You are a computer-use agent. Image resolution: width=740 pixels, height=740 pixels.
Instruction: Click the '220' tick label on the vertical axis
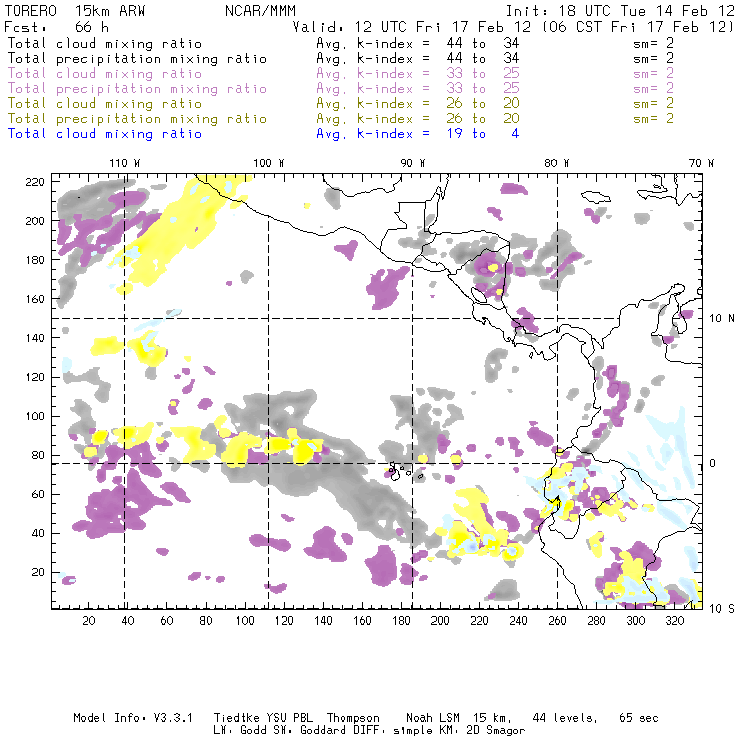coord(35,182)
